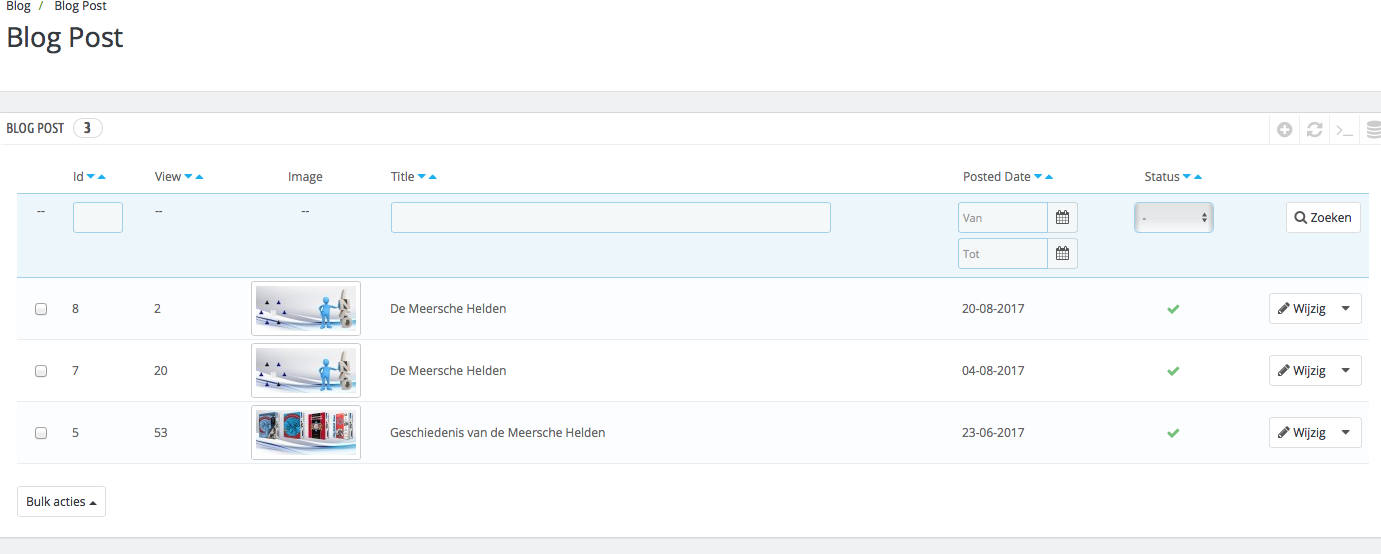Tick the checkbox for post Id 7
Screen dimensions: 1381x554
pyautogui.click(x=41, y=371)
